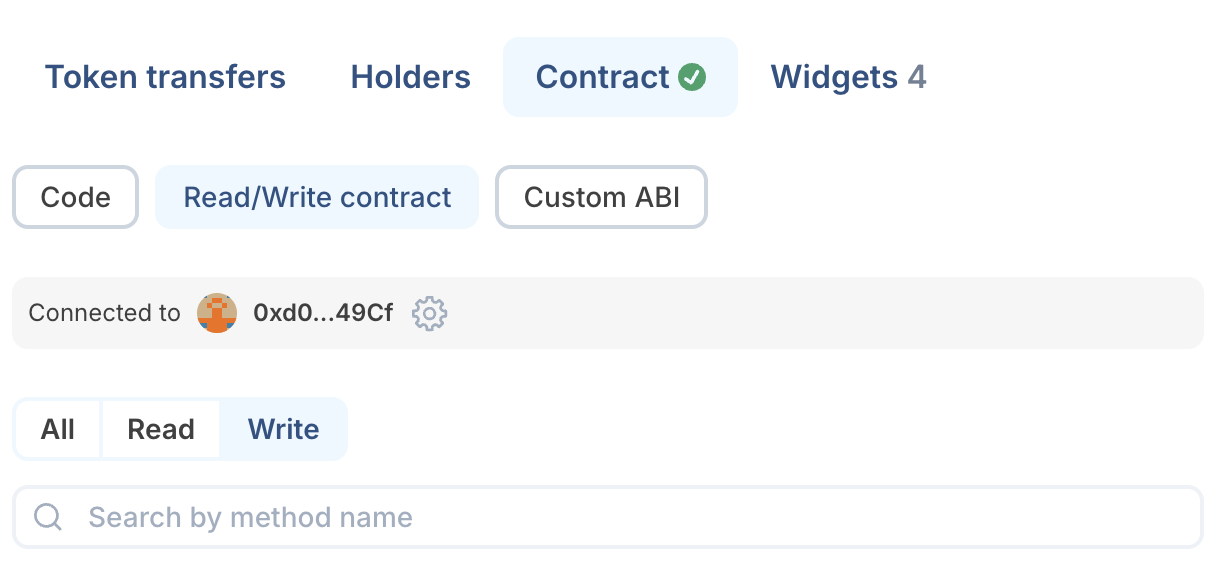Show only Write methods
Image resolution: width=1222 pixels, height=584 pixels.
283,429
